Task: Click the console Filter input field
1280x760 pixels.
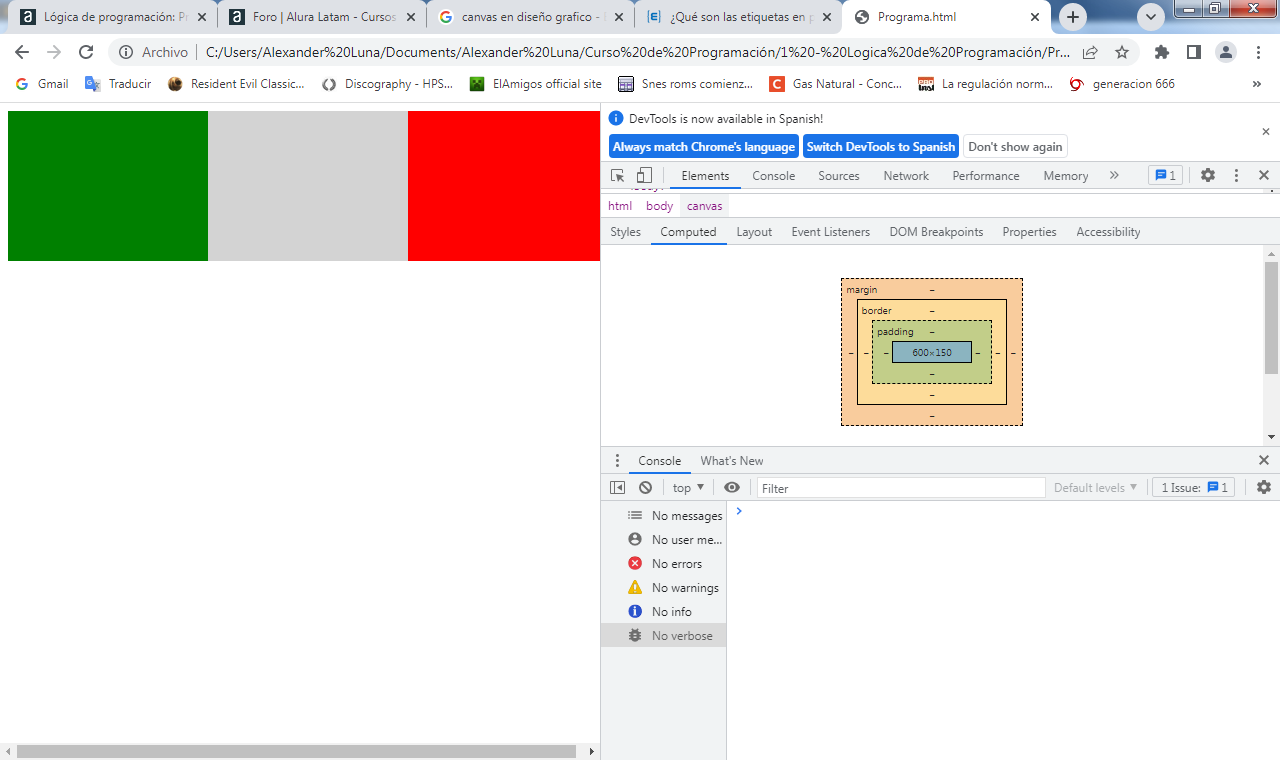Action: pyautogui.click(x=901, y=488)
